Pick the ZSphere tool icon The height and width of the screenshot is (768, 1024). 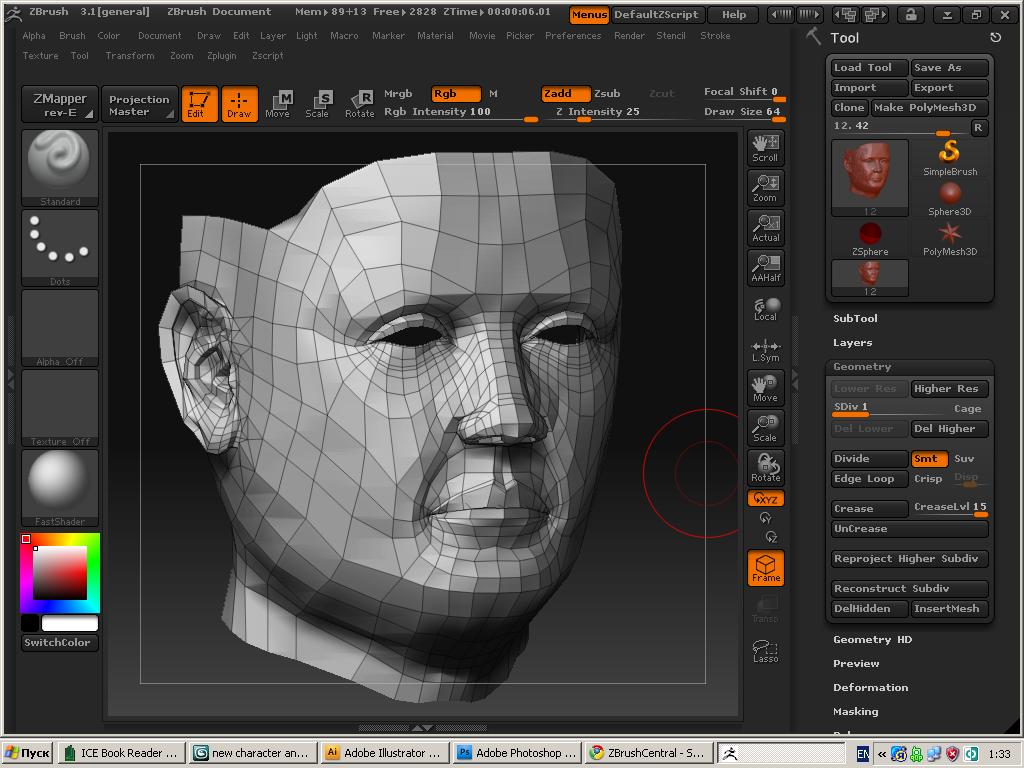(870, 238)
